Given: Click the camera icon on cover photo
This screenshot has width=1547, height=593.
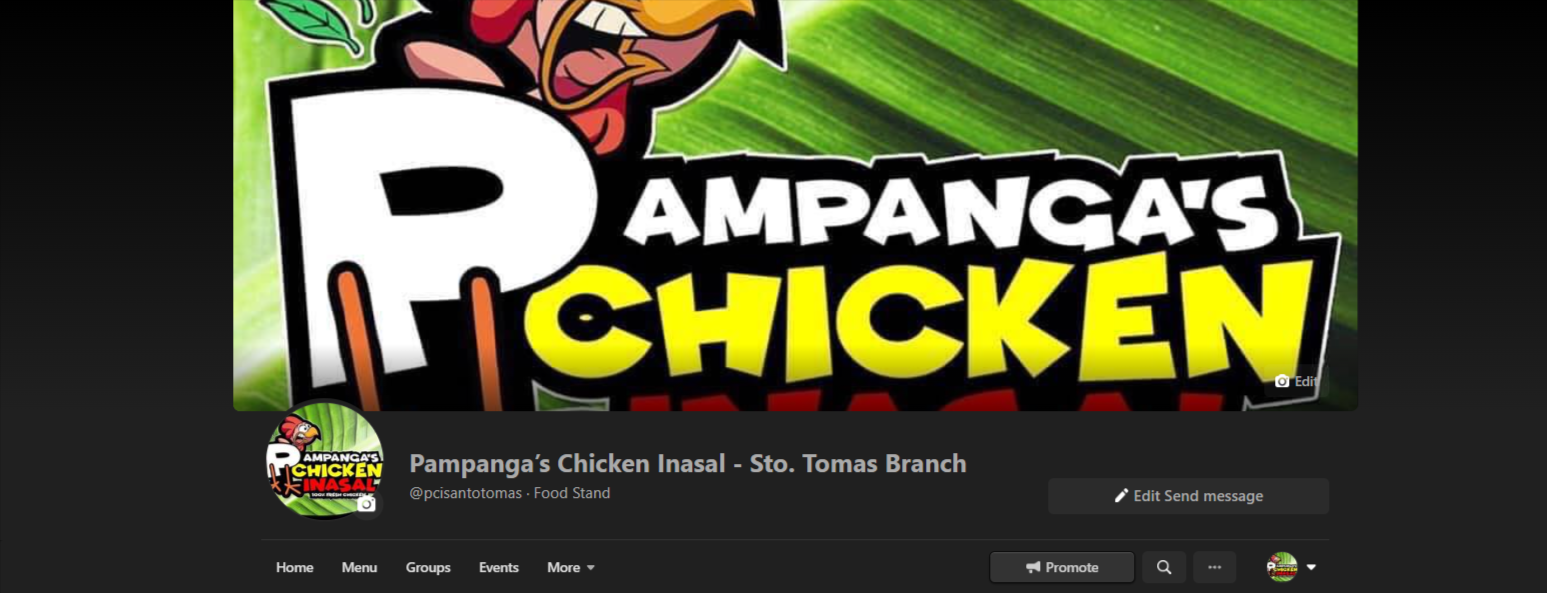Looking at the screenshot, I should [x=1282, y=381].
